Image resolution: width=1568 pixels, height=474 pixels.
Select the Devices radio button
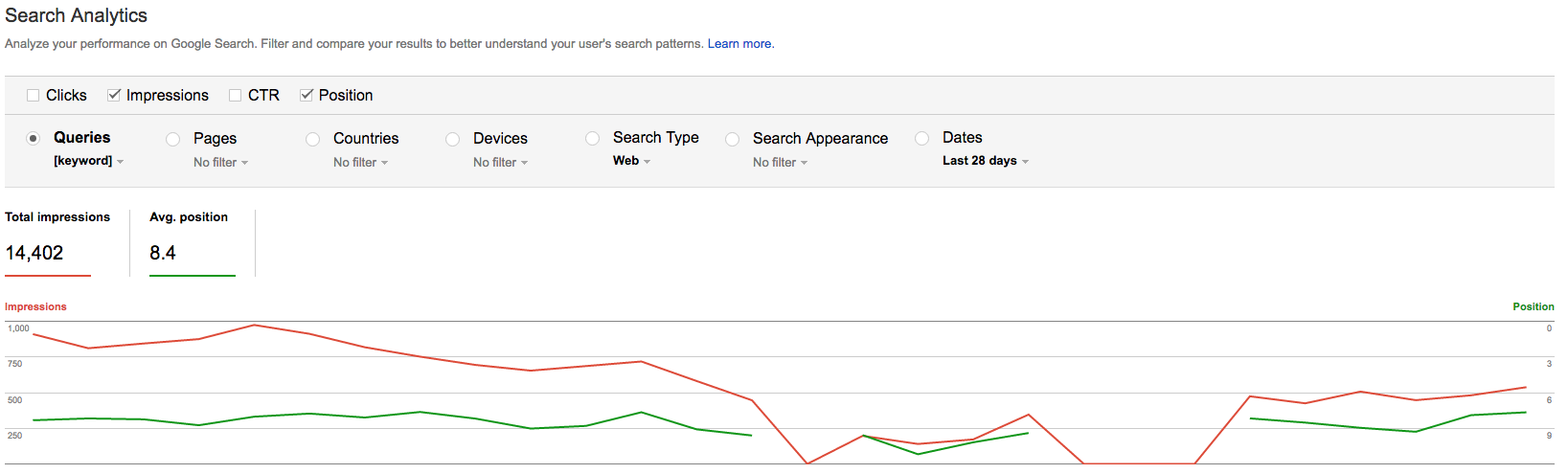[453, 139]
